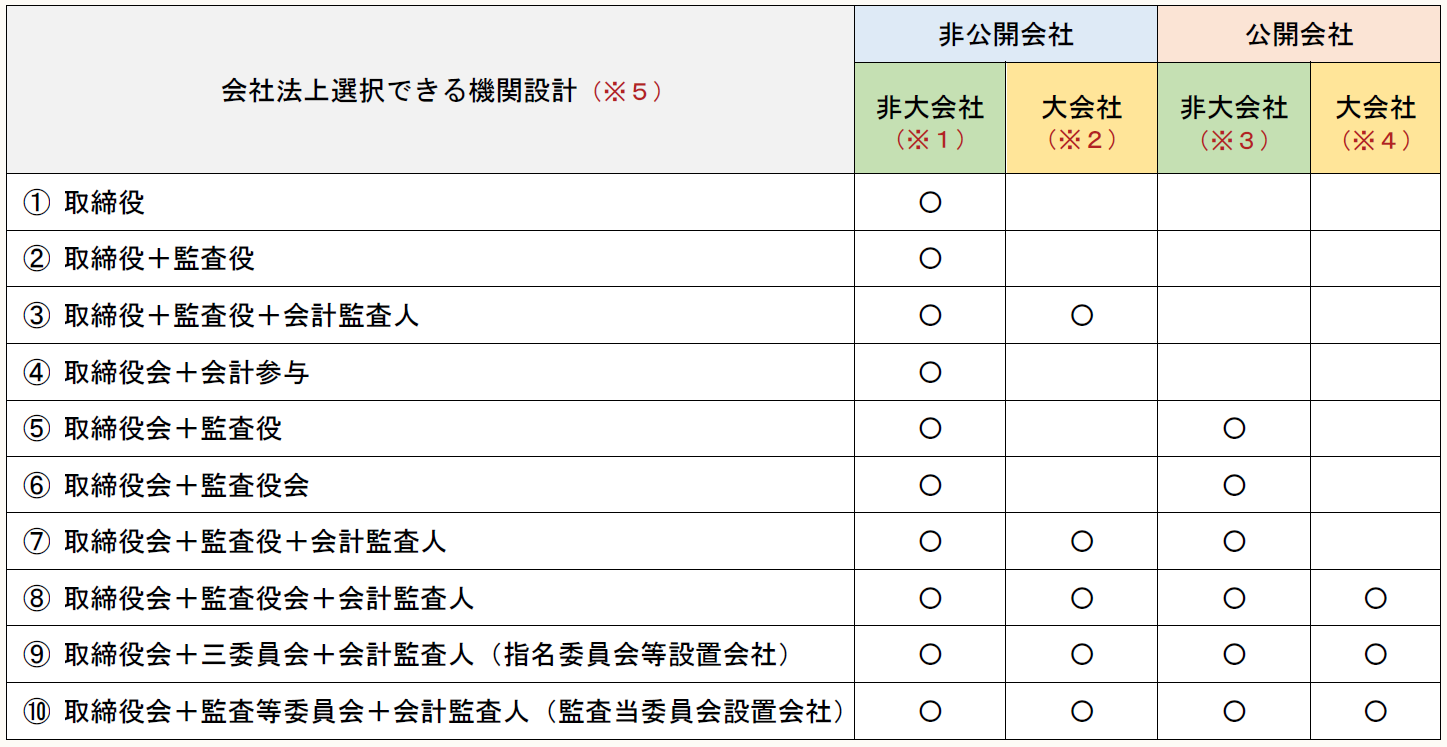Click the yellow 大会社 (※2) column header
The width and height of the screenshot is (1447, 747).
pos(1081,120)
